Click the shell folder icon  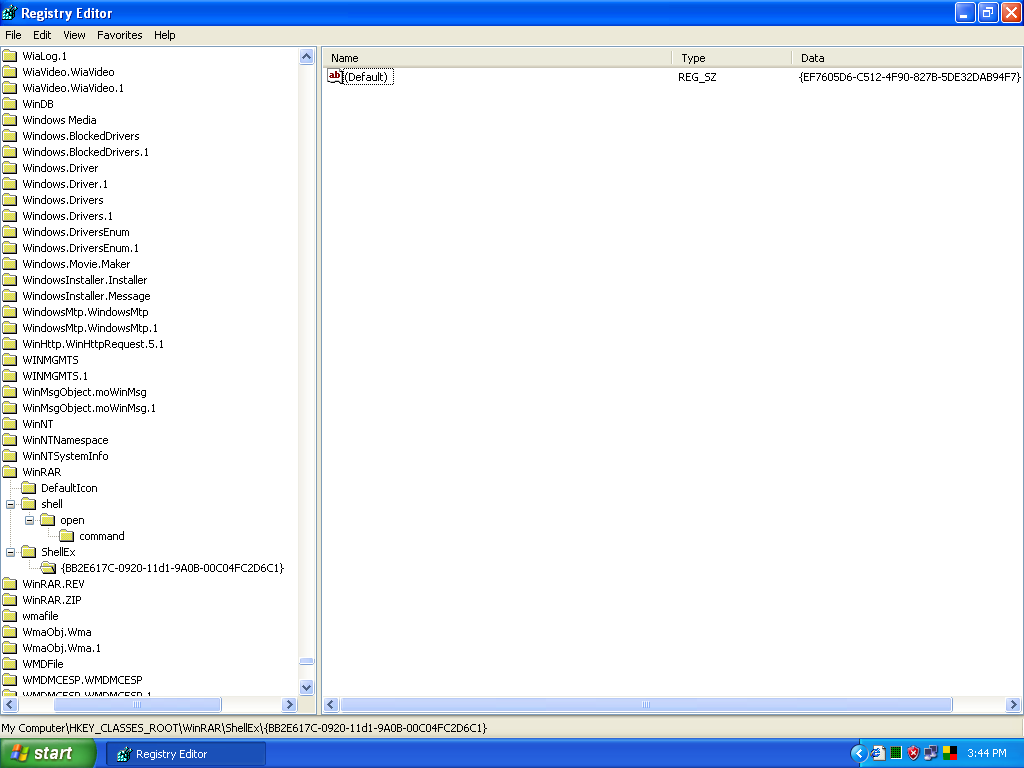tap(29, 504)
